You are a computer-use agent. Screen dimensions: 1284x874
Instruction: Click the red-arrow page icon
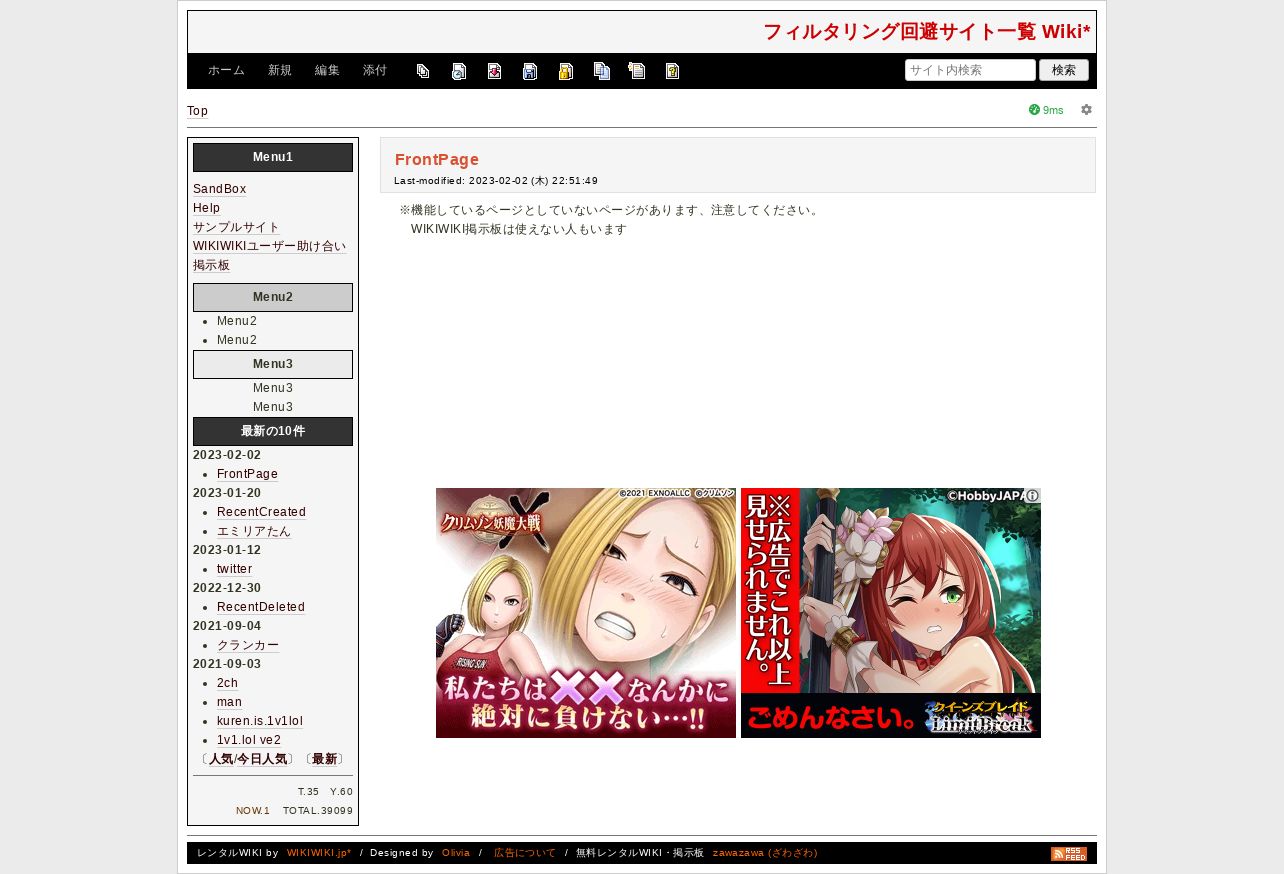coord(494,71)
